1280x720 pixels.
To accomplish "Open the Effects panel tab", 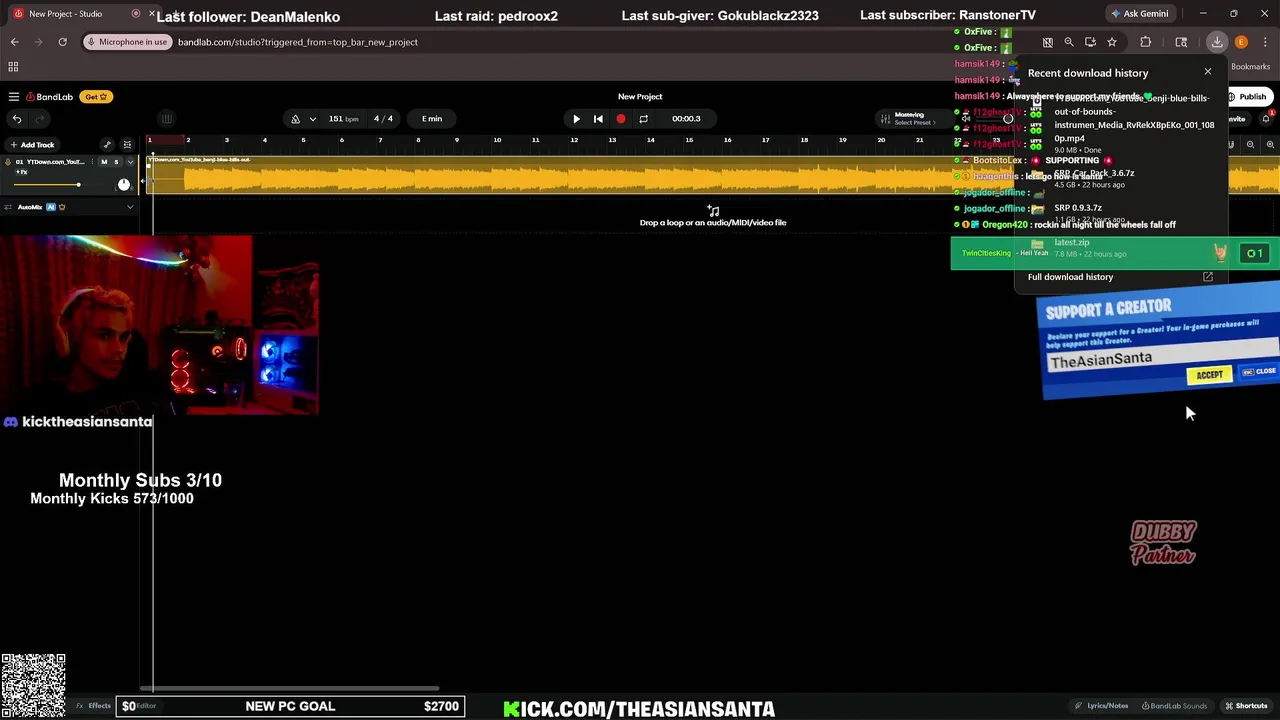I will pos(94,706).
